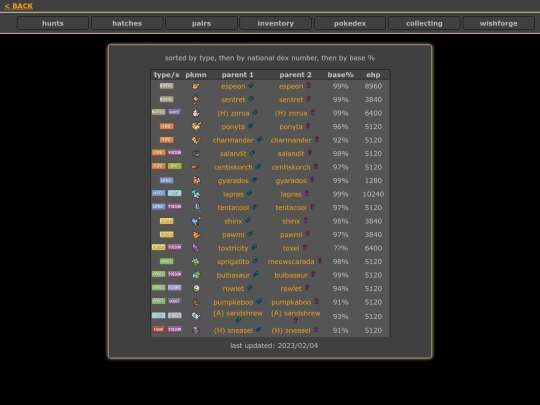Screen dimensions: 540x405
Task: Click the gyarados sprite icon
Action: coord(196,180)
